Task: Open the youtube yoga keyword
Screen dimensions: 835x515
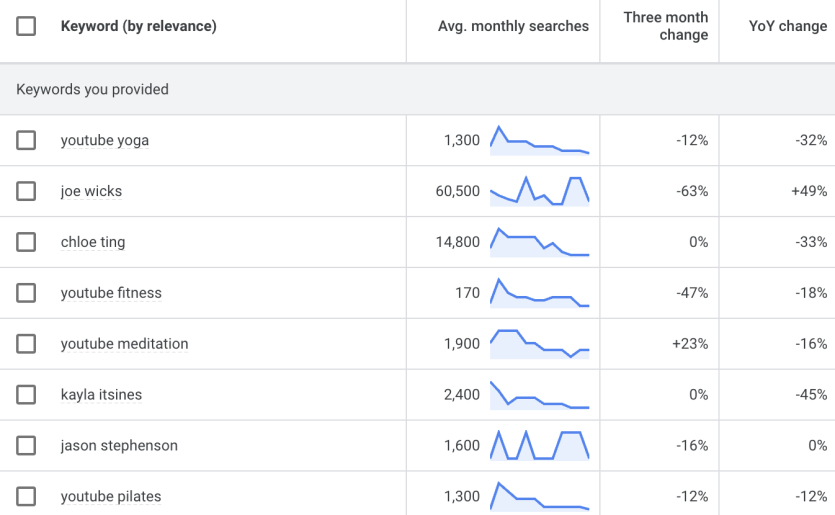Action: pyautogui.click(x=105, y=141)
